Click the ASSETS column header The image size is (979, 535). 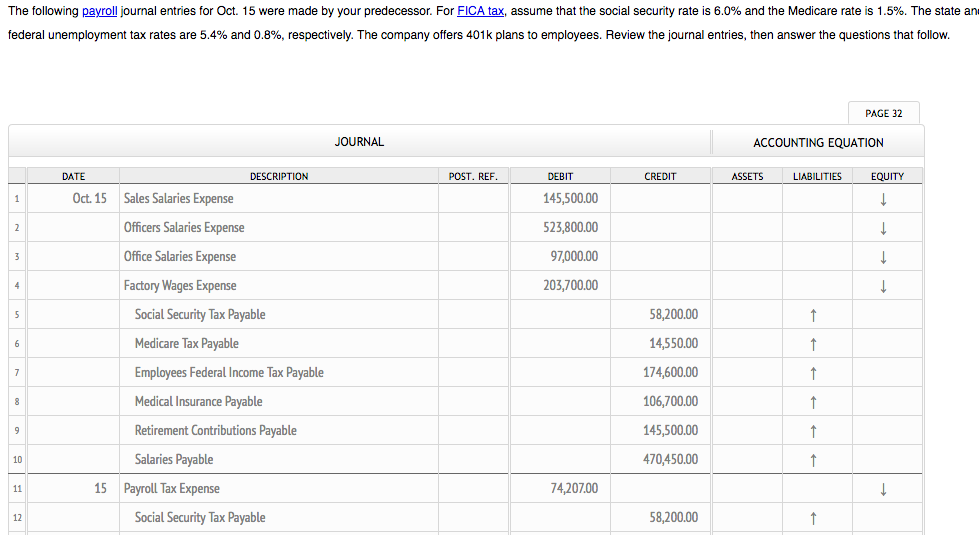tap(747, 177)
